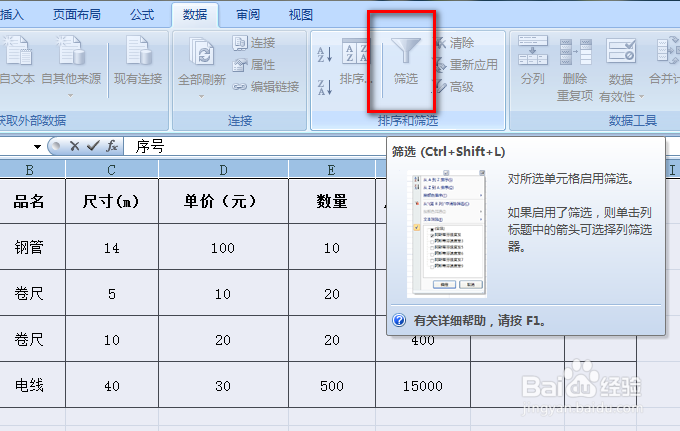Select the cell with value 30
The height and width of the screenshot is (431, 680).
[223, 385]
